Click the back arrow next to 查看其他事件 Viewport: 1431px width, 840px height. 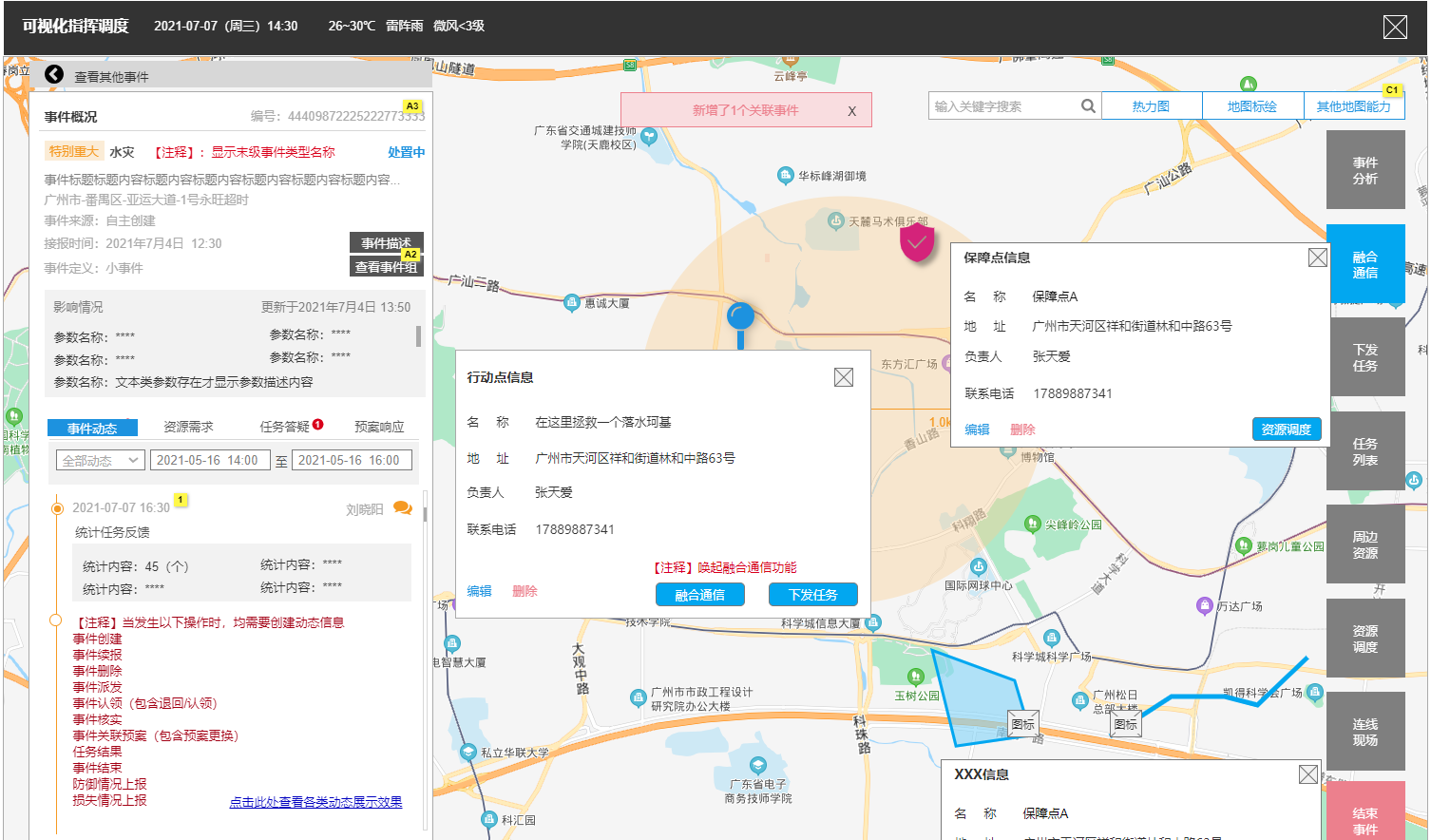click(54, 75)
